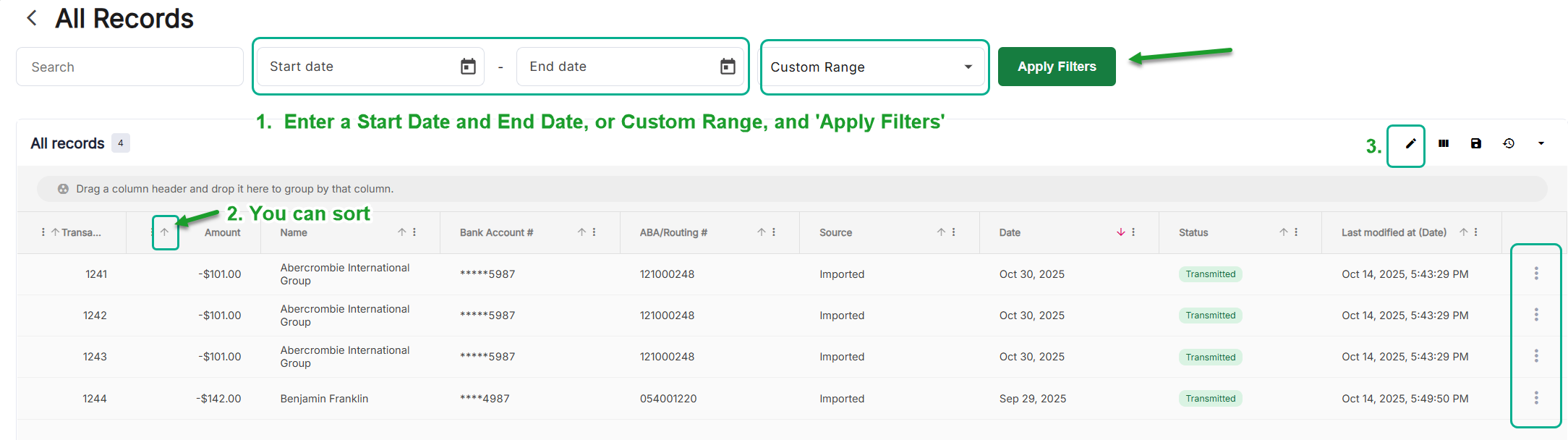Click the pencil edit icon

click(1410, 144)
